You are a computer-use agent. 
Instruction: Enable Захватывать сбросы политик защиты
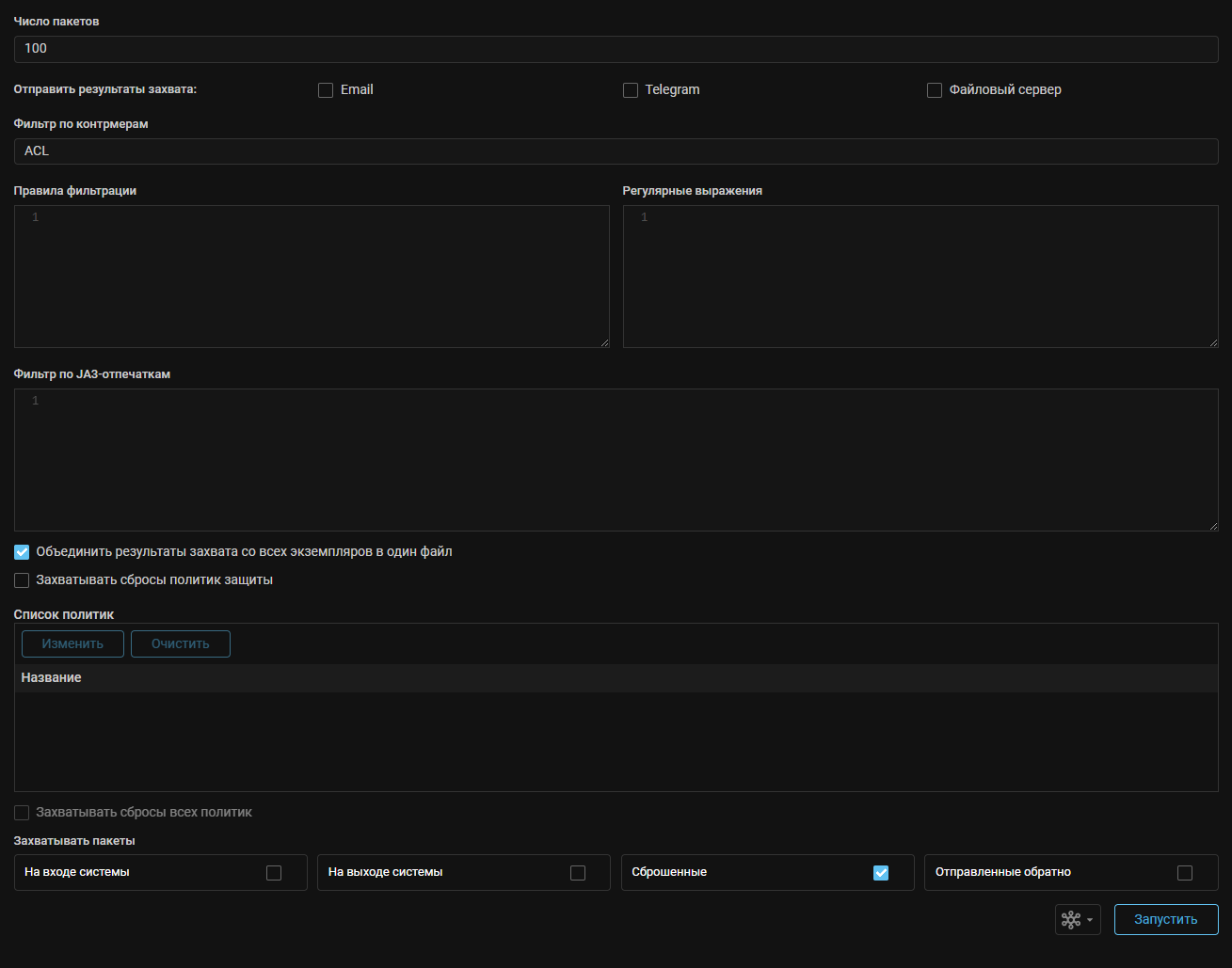pyautogui.click(x=22, y=580)
